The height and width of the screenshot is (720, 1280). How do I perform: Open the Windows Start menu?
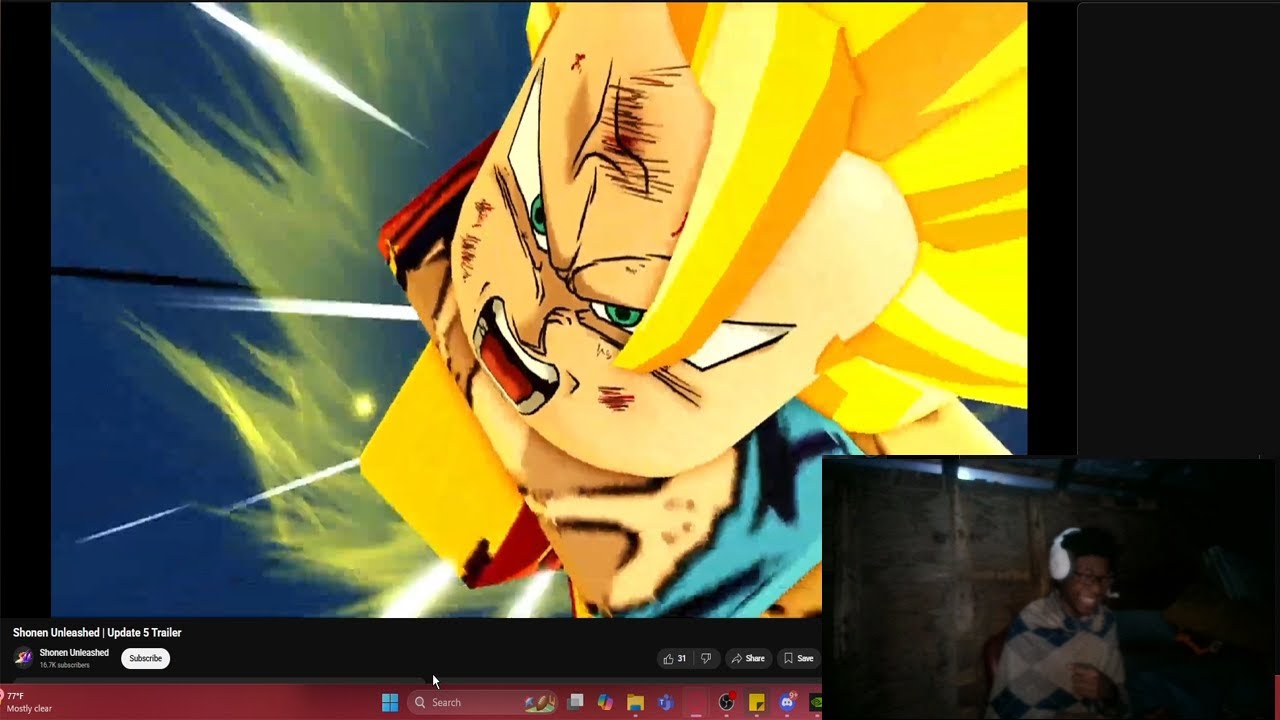point(390,702)
